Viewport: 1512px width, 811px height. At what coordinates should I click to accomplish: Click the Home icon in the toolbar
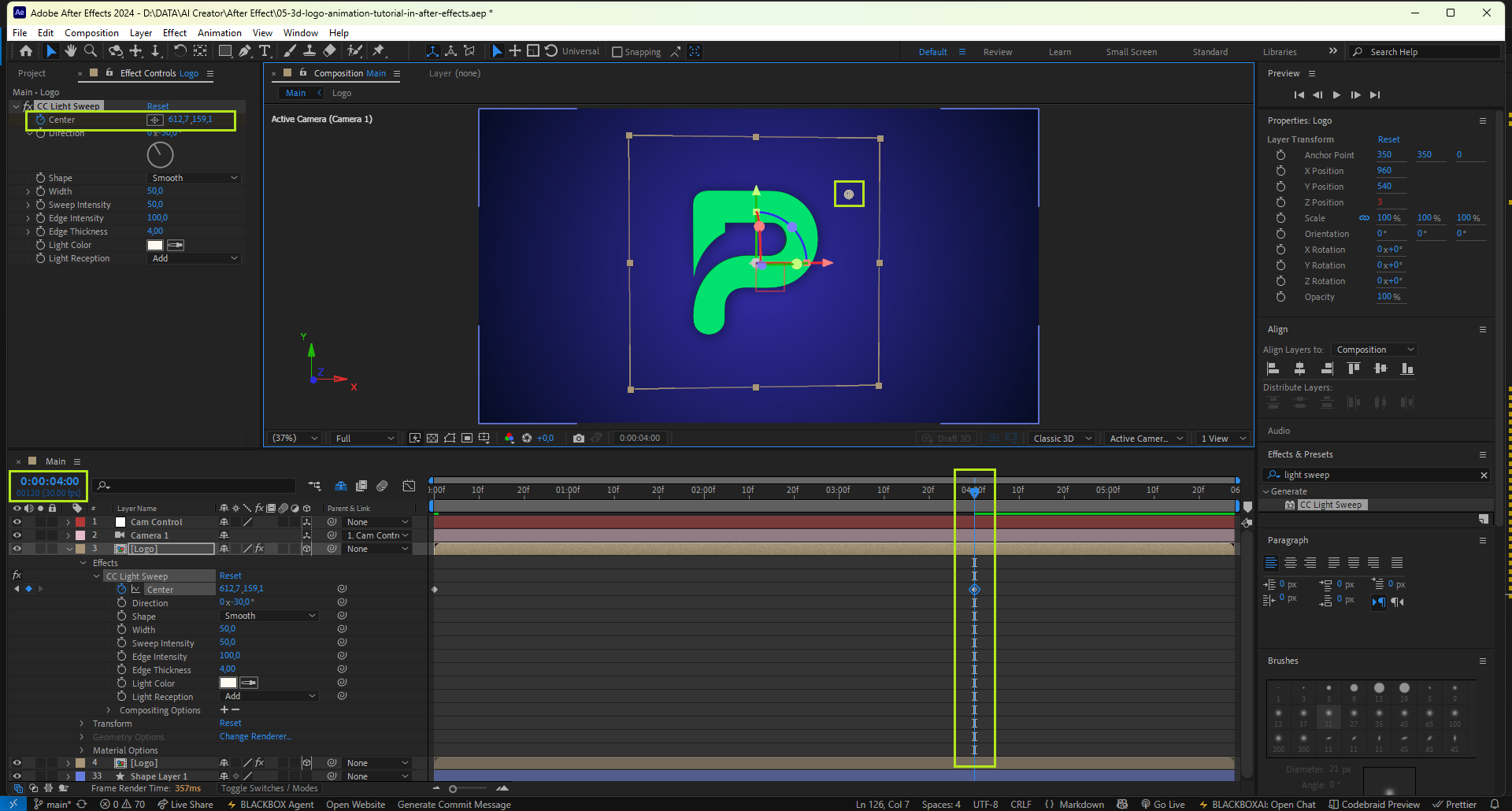[x=26, y=51]
